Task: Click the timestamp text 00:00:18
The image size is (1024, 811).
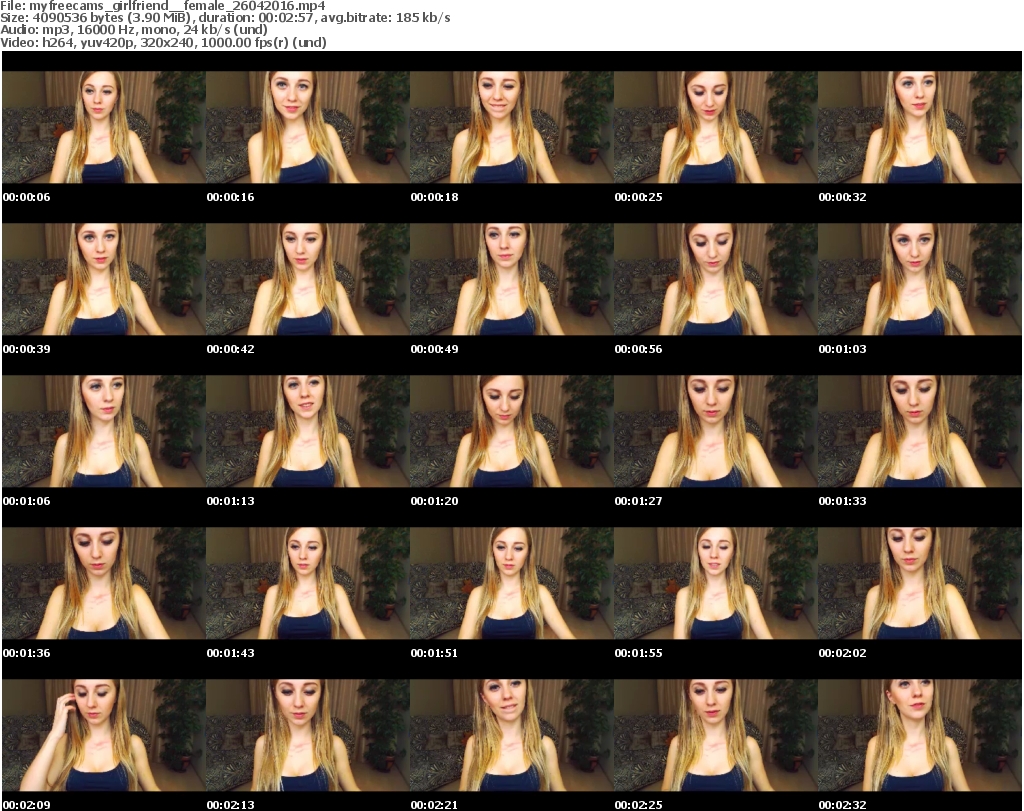Action: click(434, 197)
